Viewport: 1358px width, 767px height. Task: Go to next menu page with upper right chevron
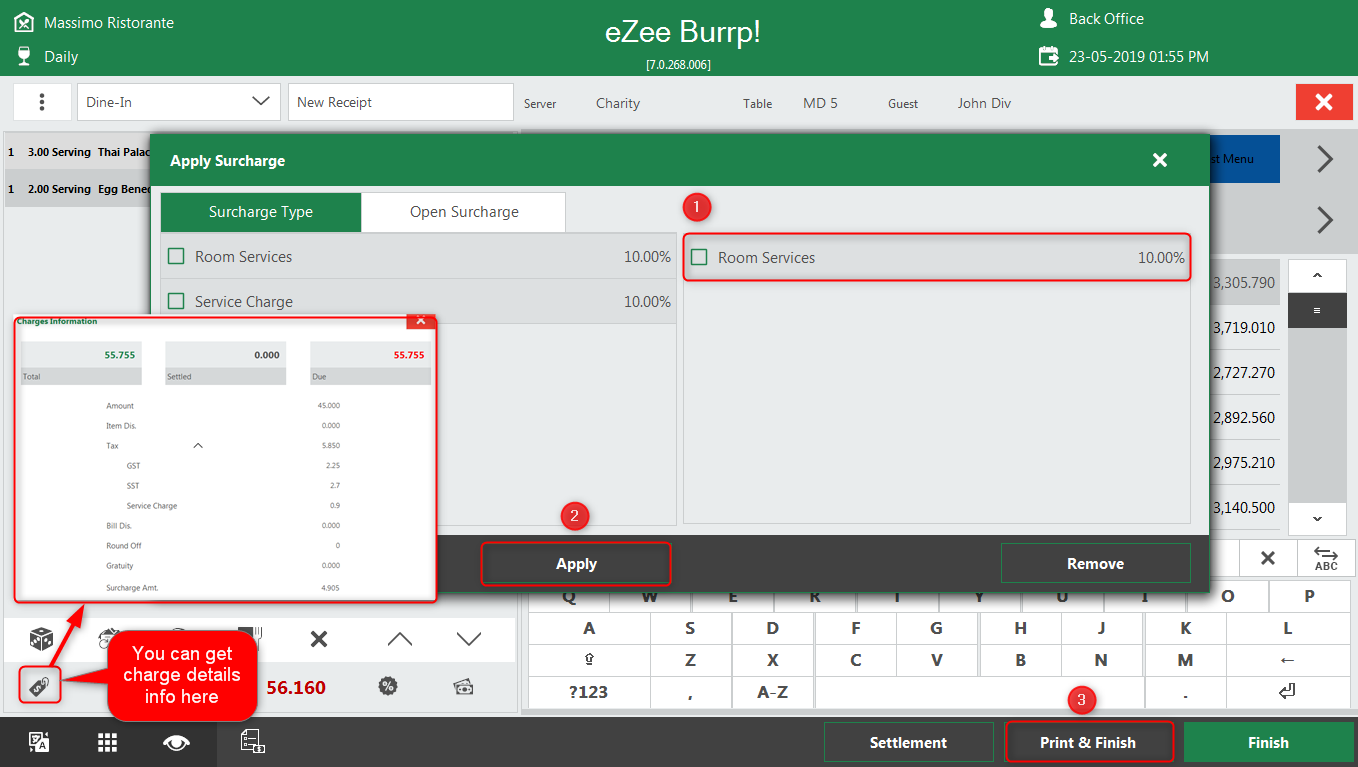click(1325, 159)
